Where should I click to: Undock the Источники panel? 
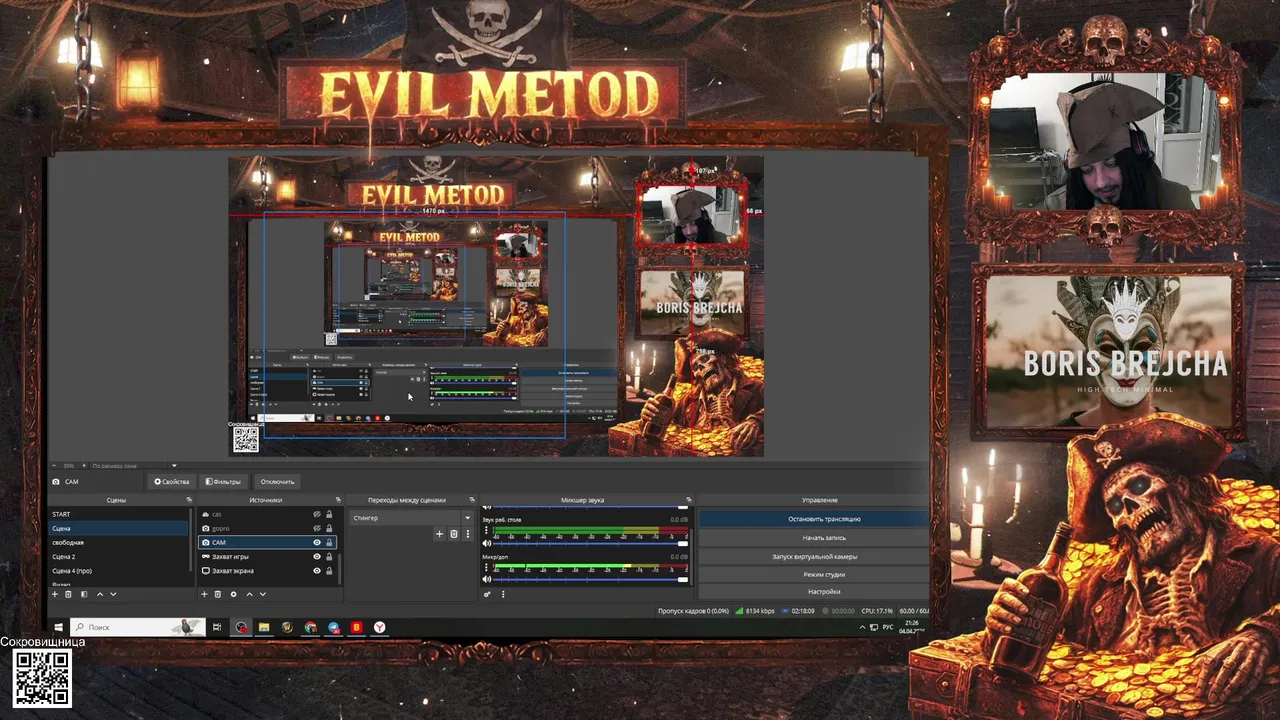coord(338,500)
